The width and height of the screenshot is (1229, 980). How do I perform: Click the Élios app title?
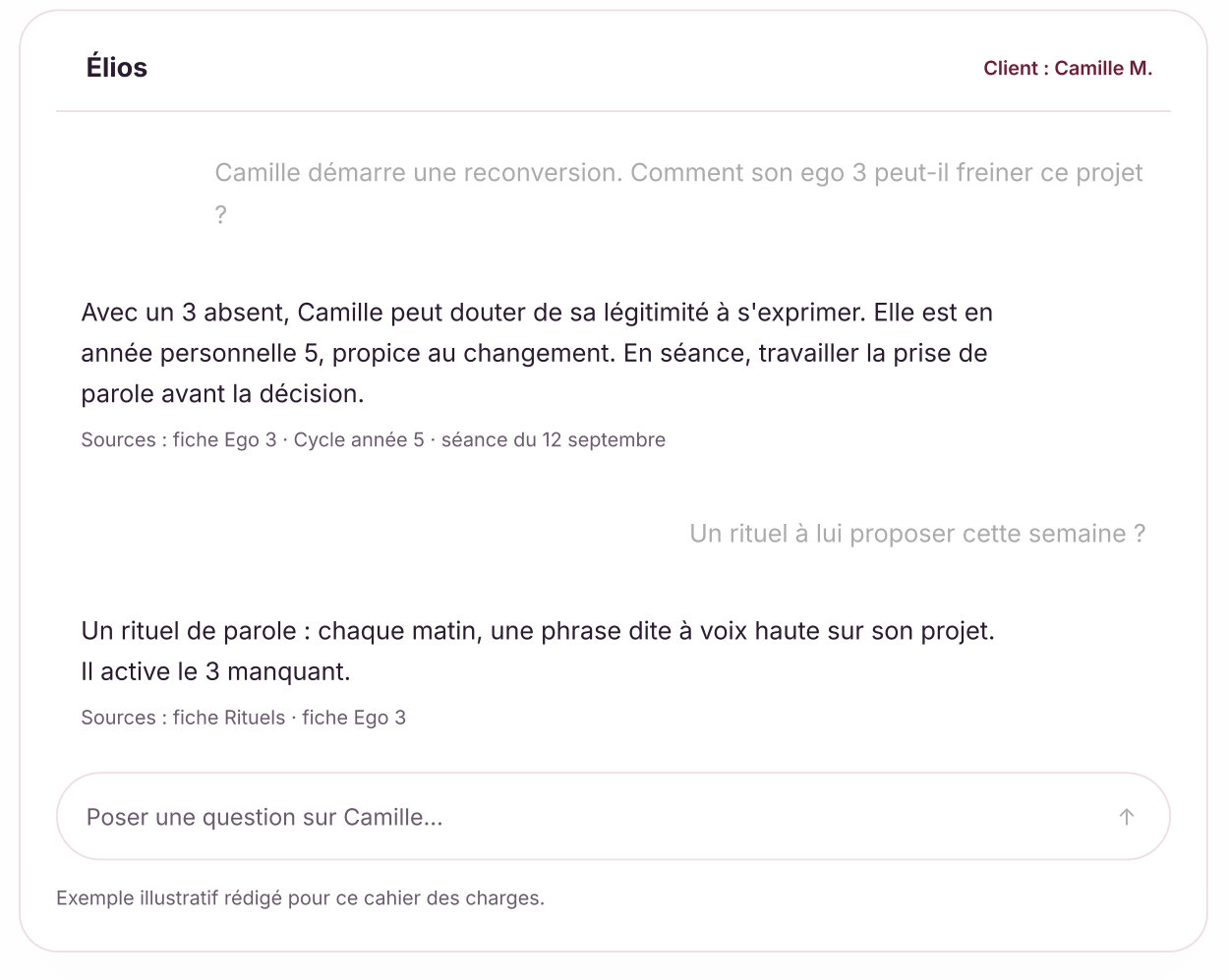click(117, 68)
